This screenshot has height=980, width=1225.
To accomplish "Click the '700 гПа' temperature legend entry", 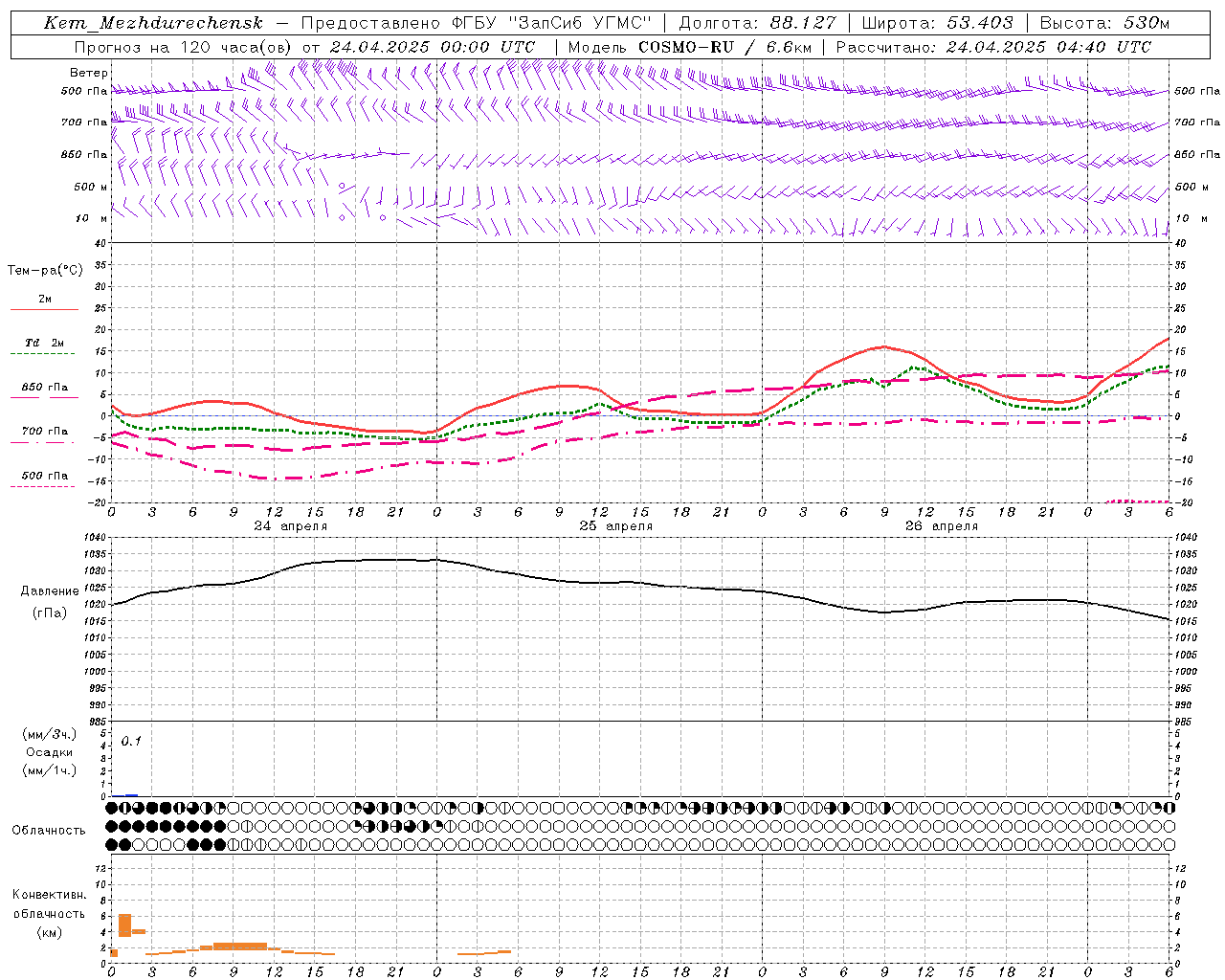I will pos(44,432).
